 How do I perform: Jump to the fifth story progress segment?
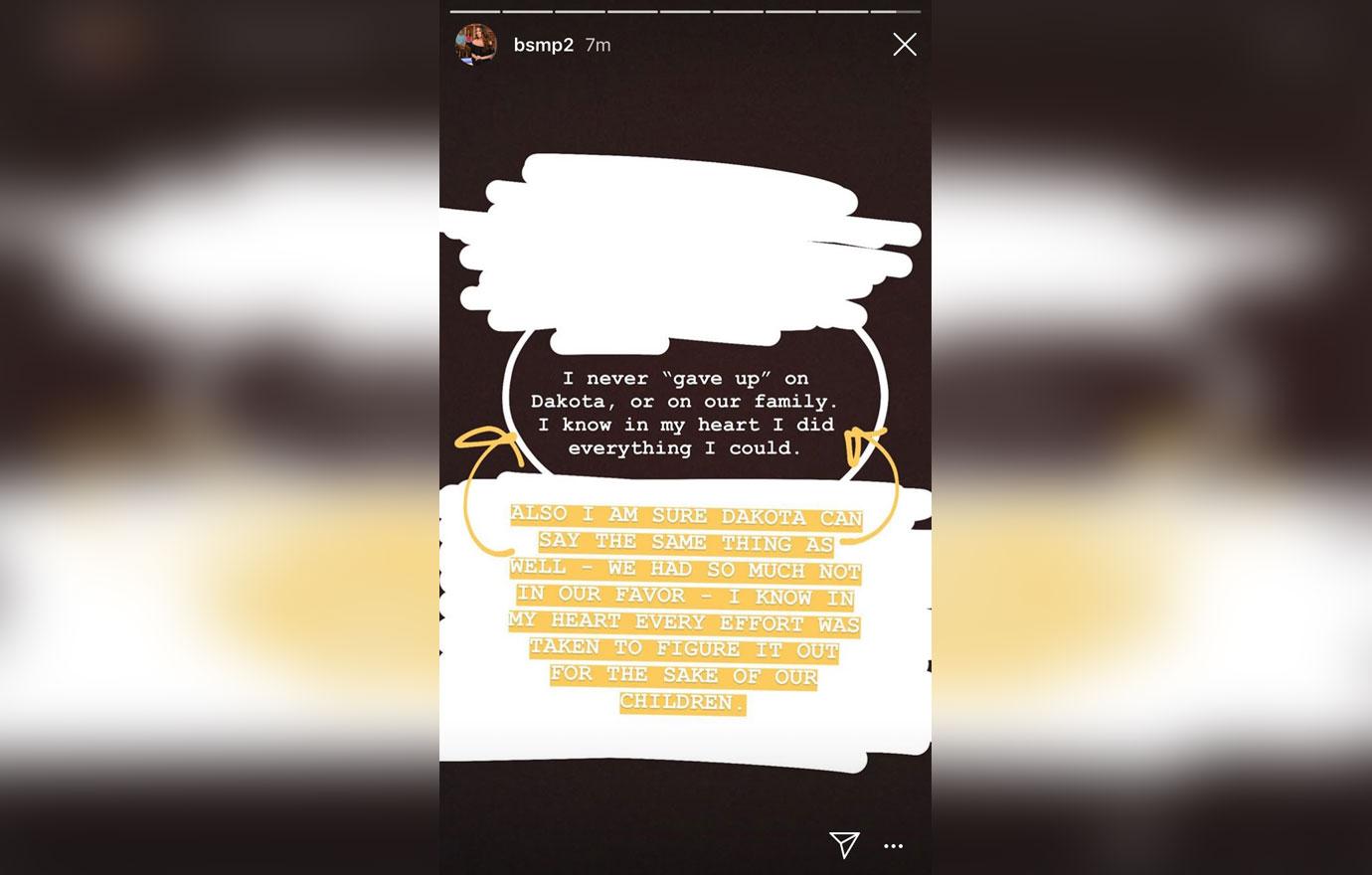(x=685, y=11)
